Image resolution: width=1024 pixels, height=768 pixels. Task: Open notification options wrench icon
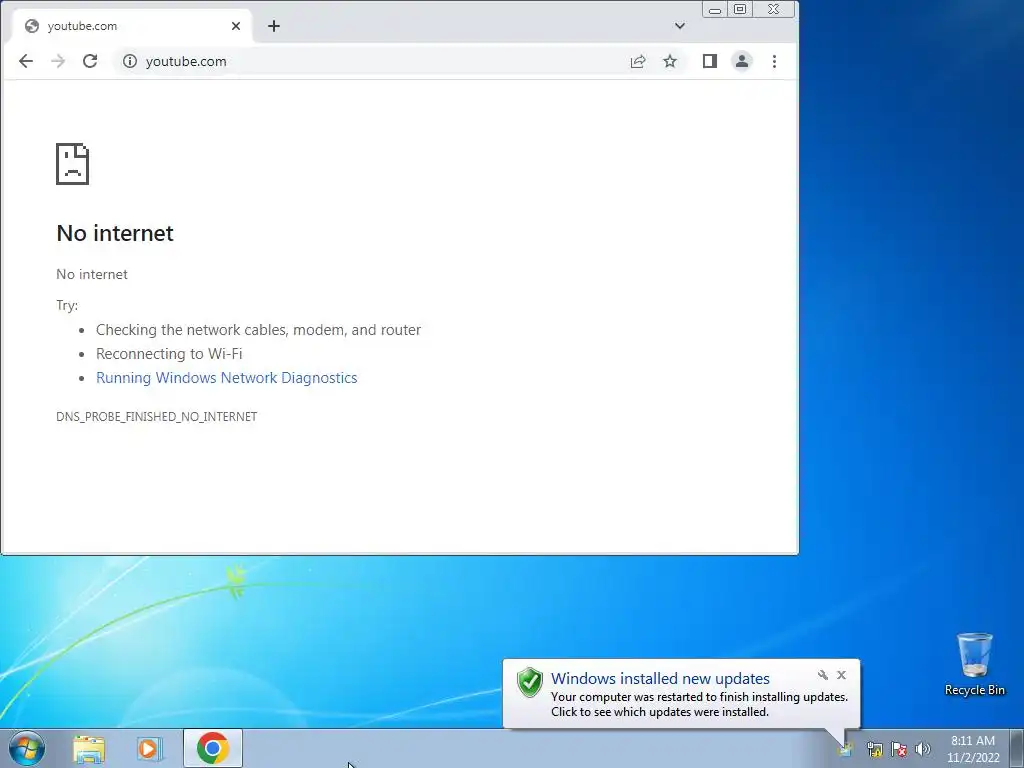coord(823,675)
